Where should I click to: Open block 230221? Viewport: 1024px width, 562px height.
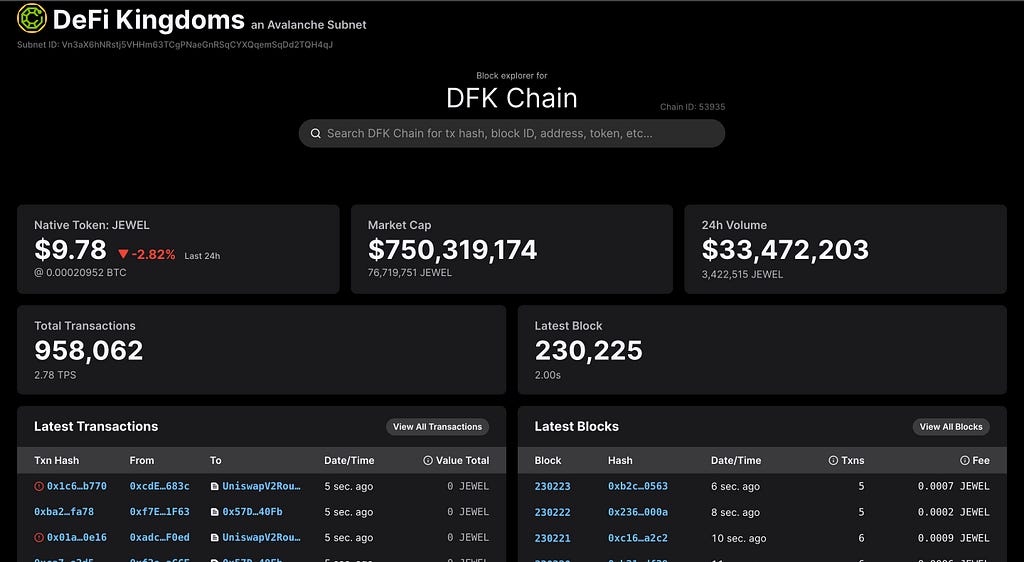pos(552,539)
